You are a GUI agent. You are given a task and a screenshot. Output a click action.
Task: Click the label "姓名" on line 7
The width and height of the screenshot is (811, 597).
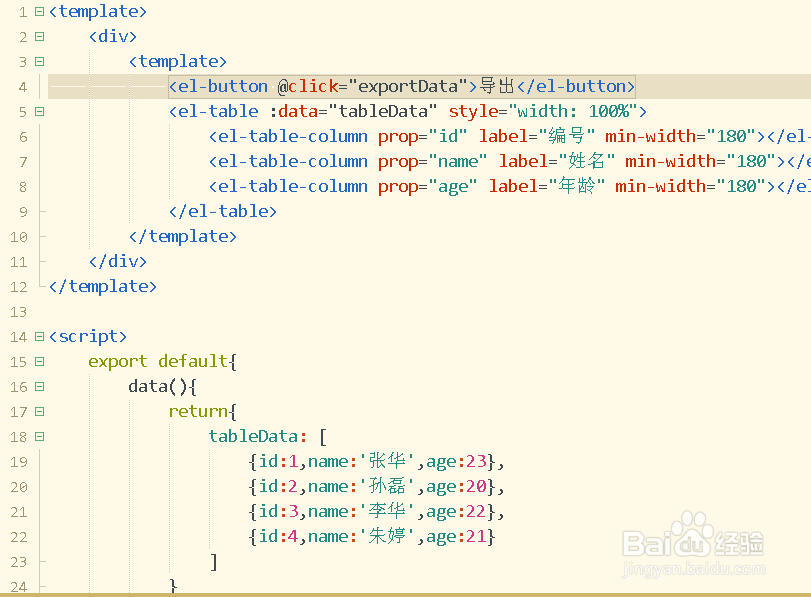coord(586,161)
